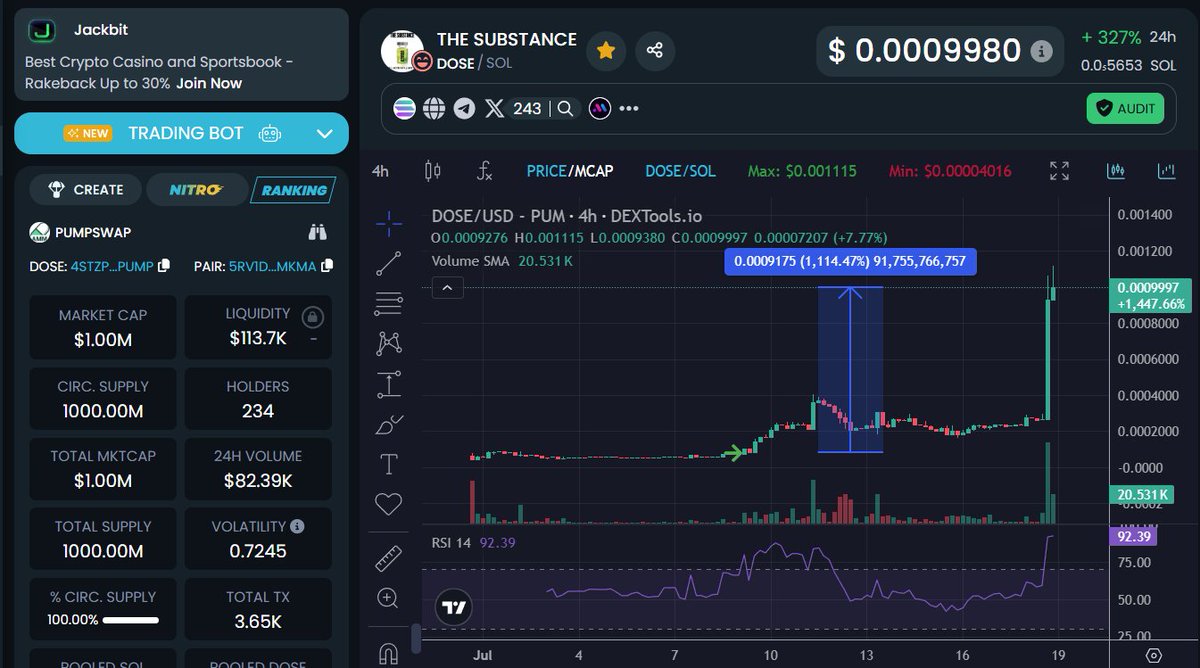Open the Solana explorer icon in the links bar
The width and height of the screenshot is (1200, 668).
[404, 109]
